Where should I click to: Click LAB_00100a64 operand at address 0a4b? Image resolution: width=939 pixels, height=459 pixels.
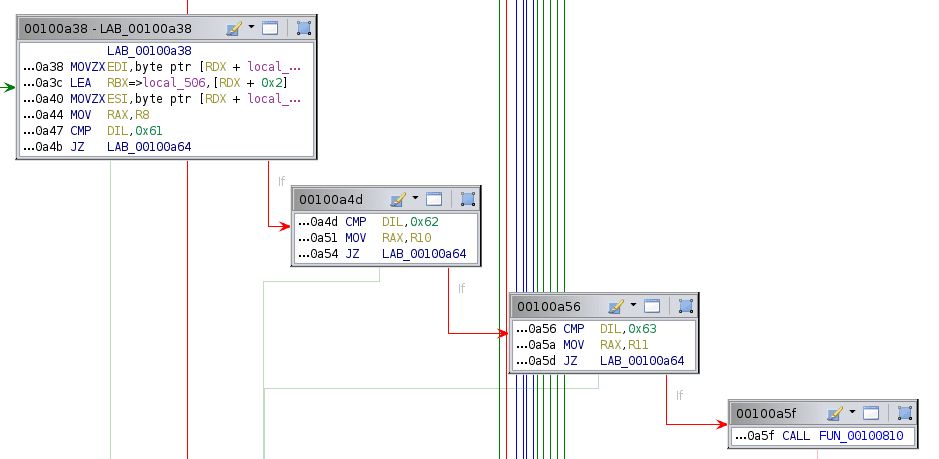coord(149,147)
